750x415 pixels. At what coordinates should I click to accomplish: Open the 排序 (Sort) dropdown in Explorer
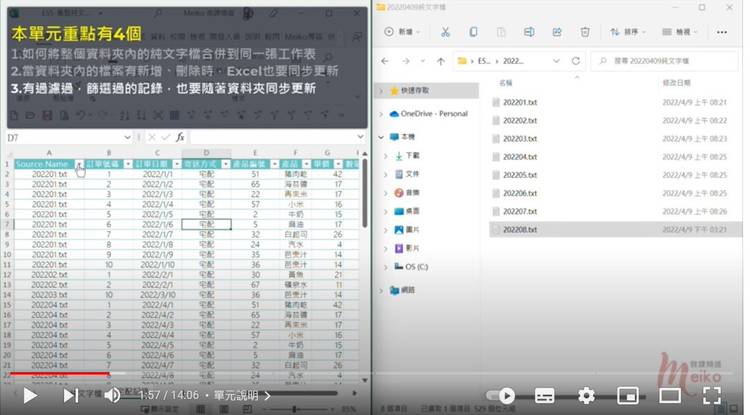(628, 32)
